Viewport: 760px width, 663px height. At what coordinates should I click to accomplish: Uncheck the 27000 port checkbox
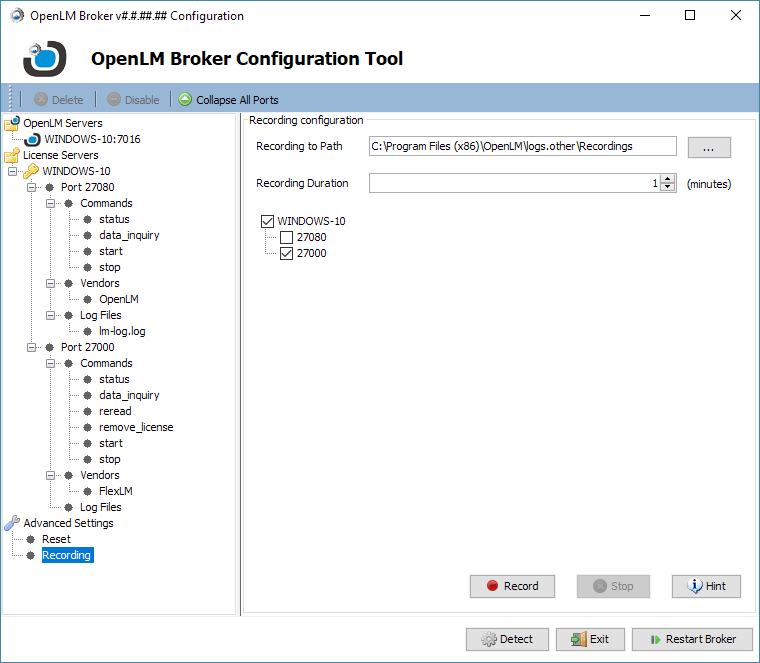[x=287, y=253]
